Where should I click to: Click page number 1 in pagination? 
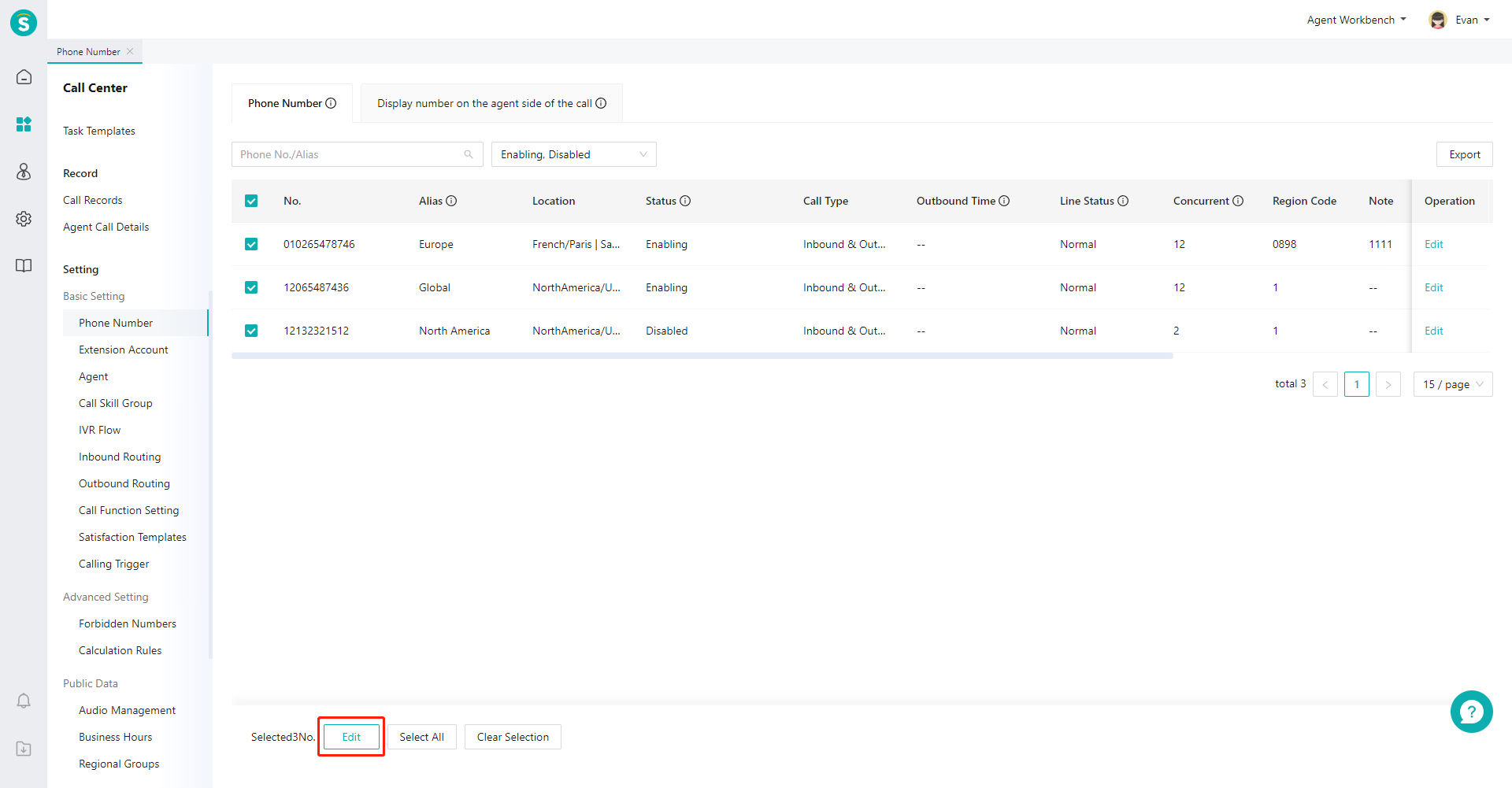coord(1357,384)
